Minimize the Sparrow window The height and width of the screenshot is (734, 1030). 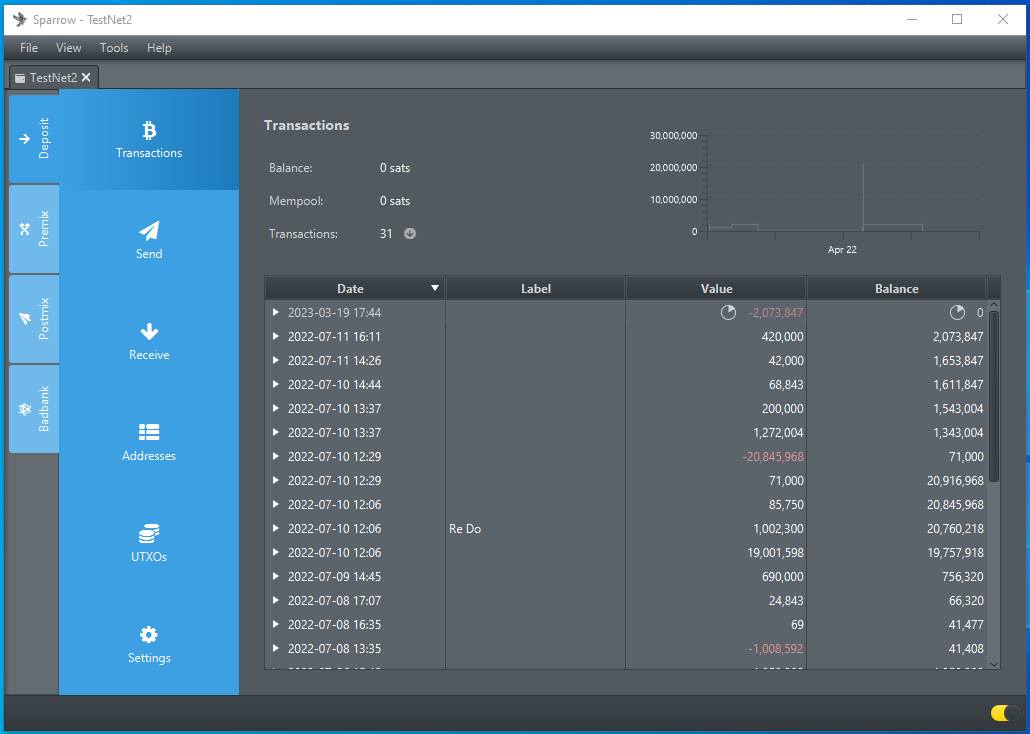pos(912,19)
